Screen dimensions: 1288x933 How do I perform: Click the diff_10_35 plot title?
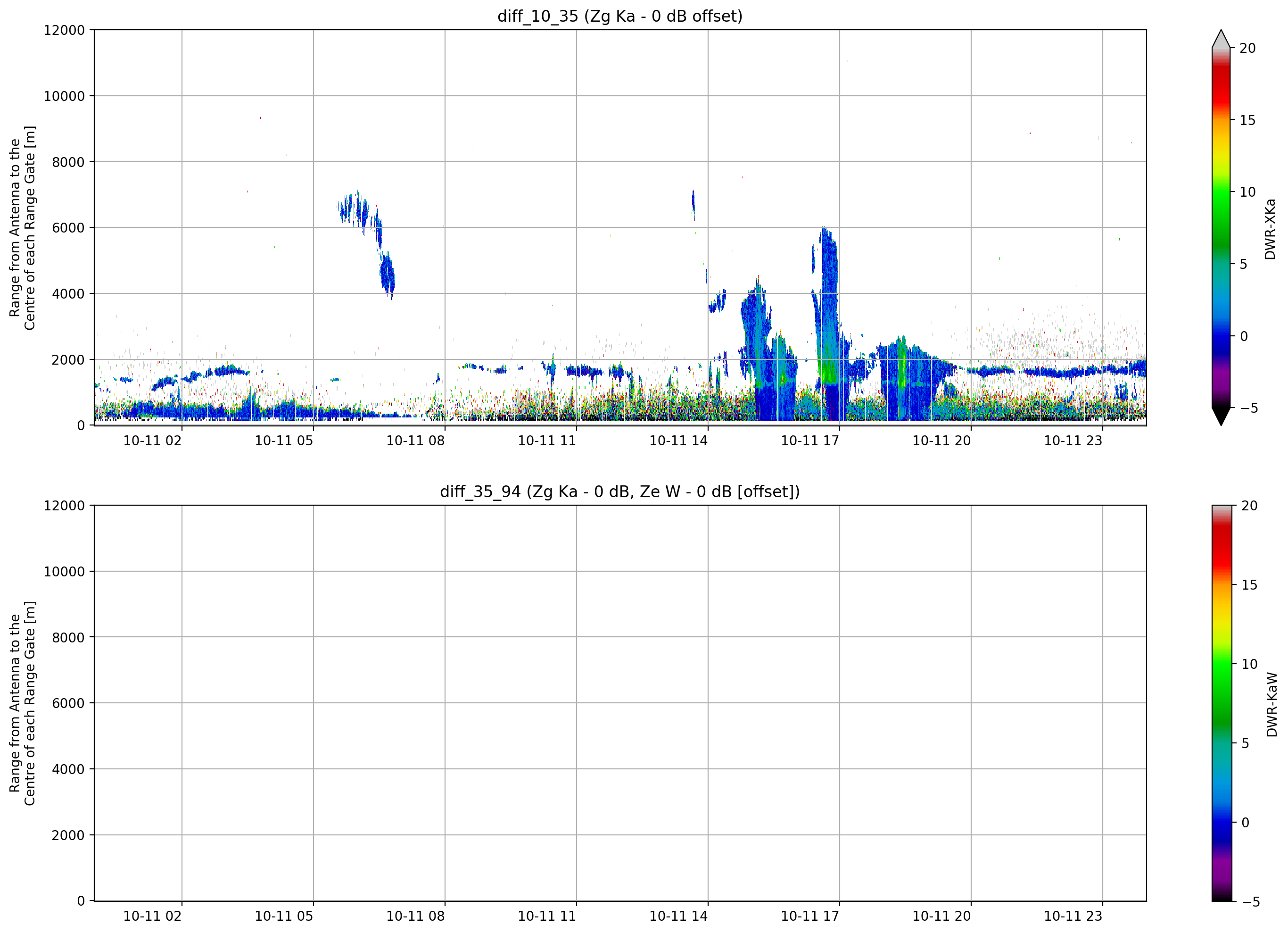619,16
